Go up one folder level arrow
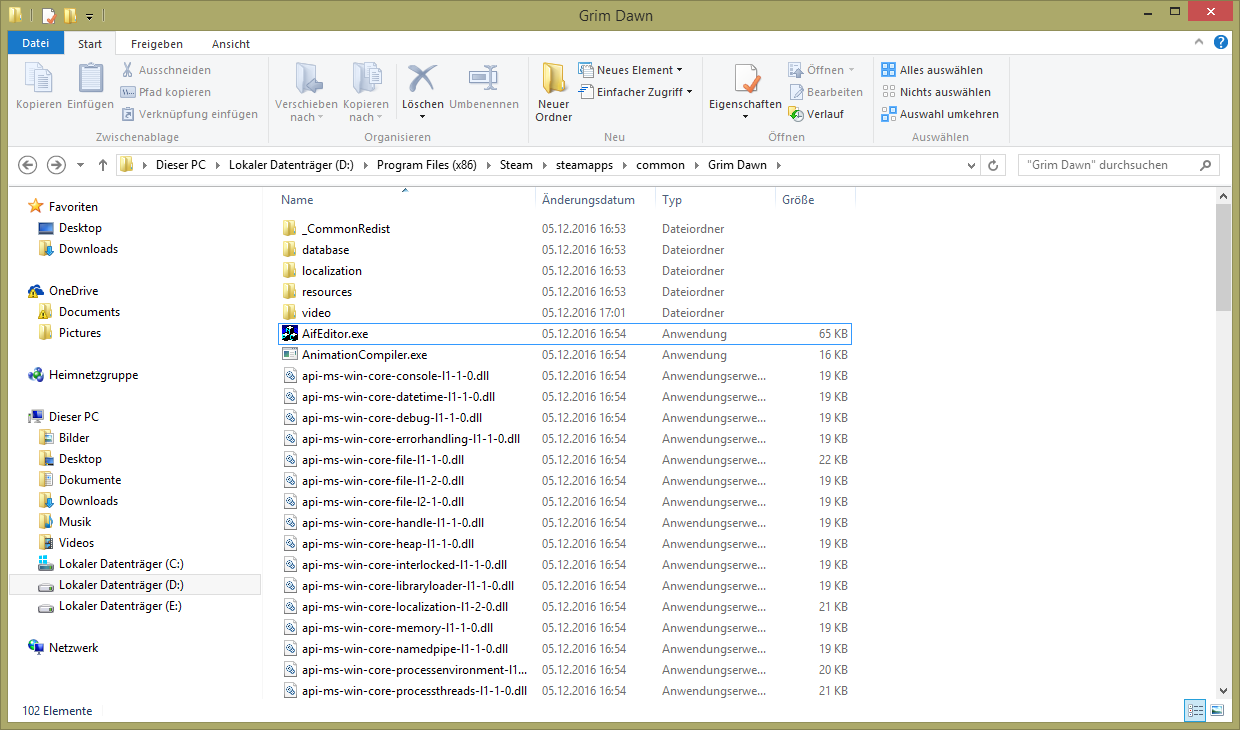 pyautogui.click(x=102, y=165)
